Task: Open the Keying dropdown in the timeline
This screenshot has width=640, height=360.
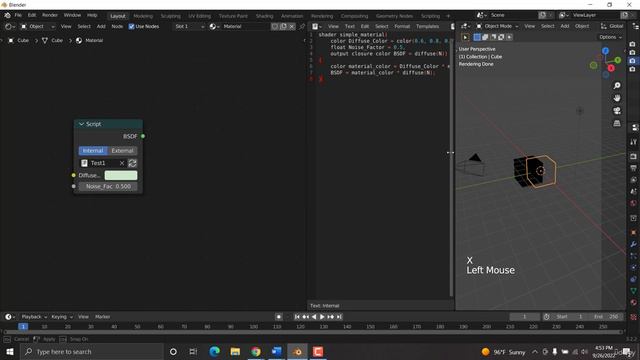Action: click(x=62, y=317)
